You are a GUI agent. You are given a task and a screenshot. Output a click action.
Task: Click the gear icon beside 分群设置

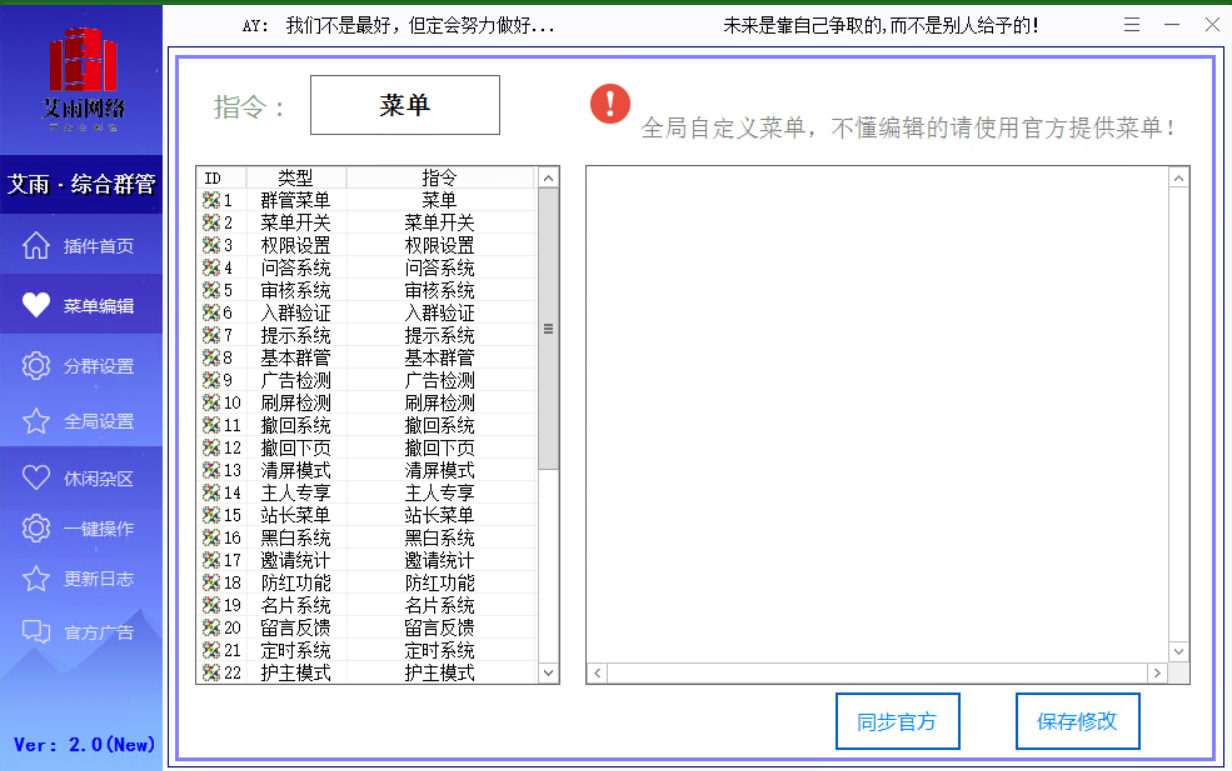coord(36,366)
